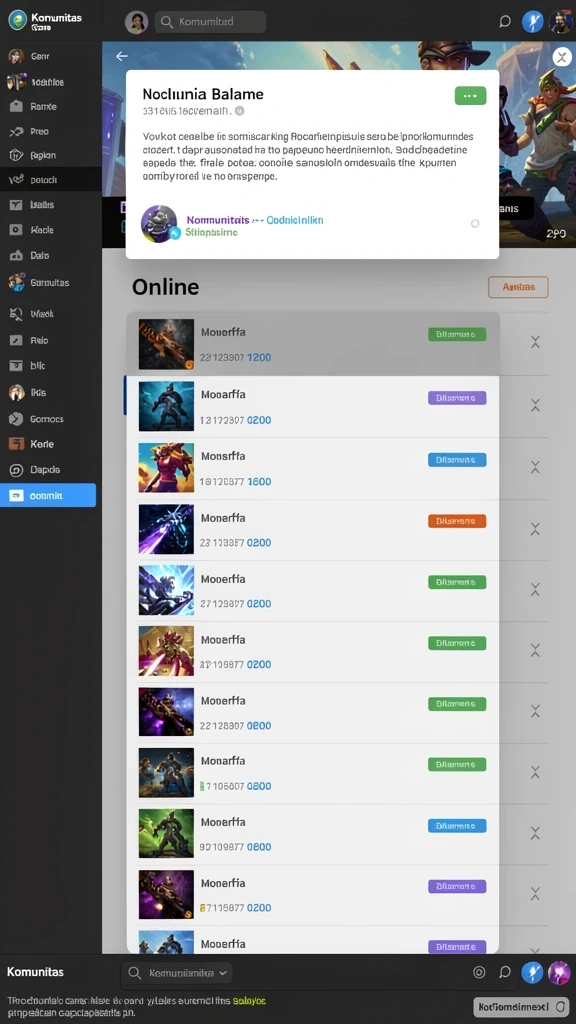Select the small radio circle in card
This screenshot has width=576, height=1024.
click(475, 223)
